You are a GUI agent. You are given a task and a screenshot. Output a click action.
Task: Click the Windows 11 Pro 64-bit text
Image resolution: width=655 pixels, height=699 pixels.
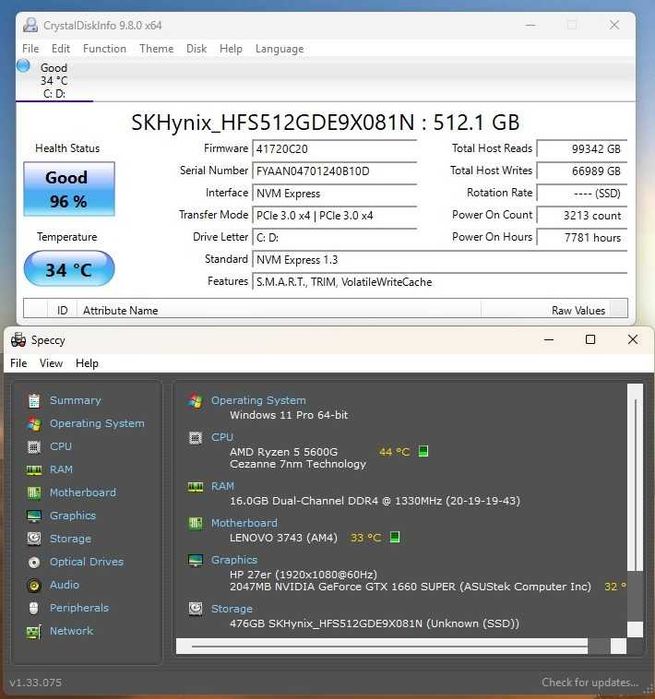tap(288, 415)
